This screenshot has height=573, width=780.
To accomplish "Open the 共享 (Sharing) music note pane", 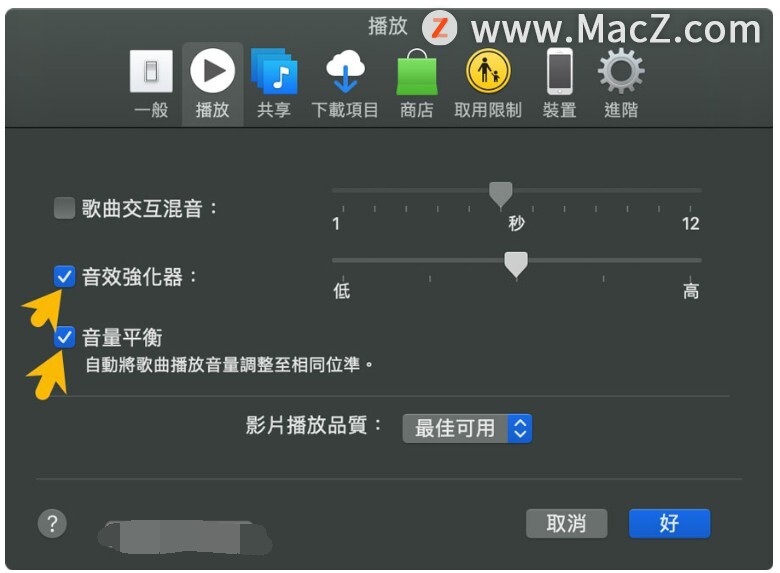I will pyautogui.click(x=274, y=84).
